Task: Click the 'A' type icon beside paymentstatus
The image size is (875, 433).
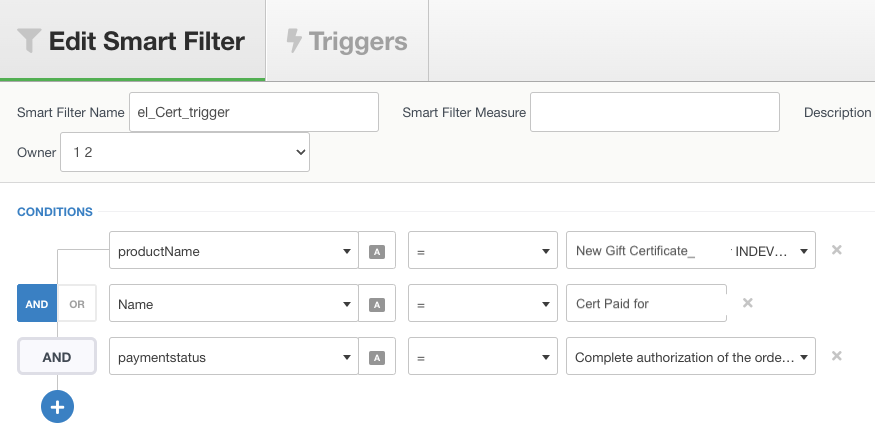Action: coord(377,358)
